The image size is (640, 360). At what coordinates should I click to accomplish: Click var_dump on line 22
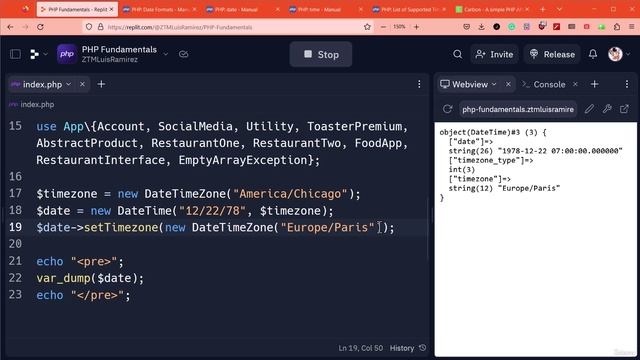(x=63, y=278)
